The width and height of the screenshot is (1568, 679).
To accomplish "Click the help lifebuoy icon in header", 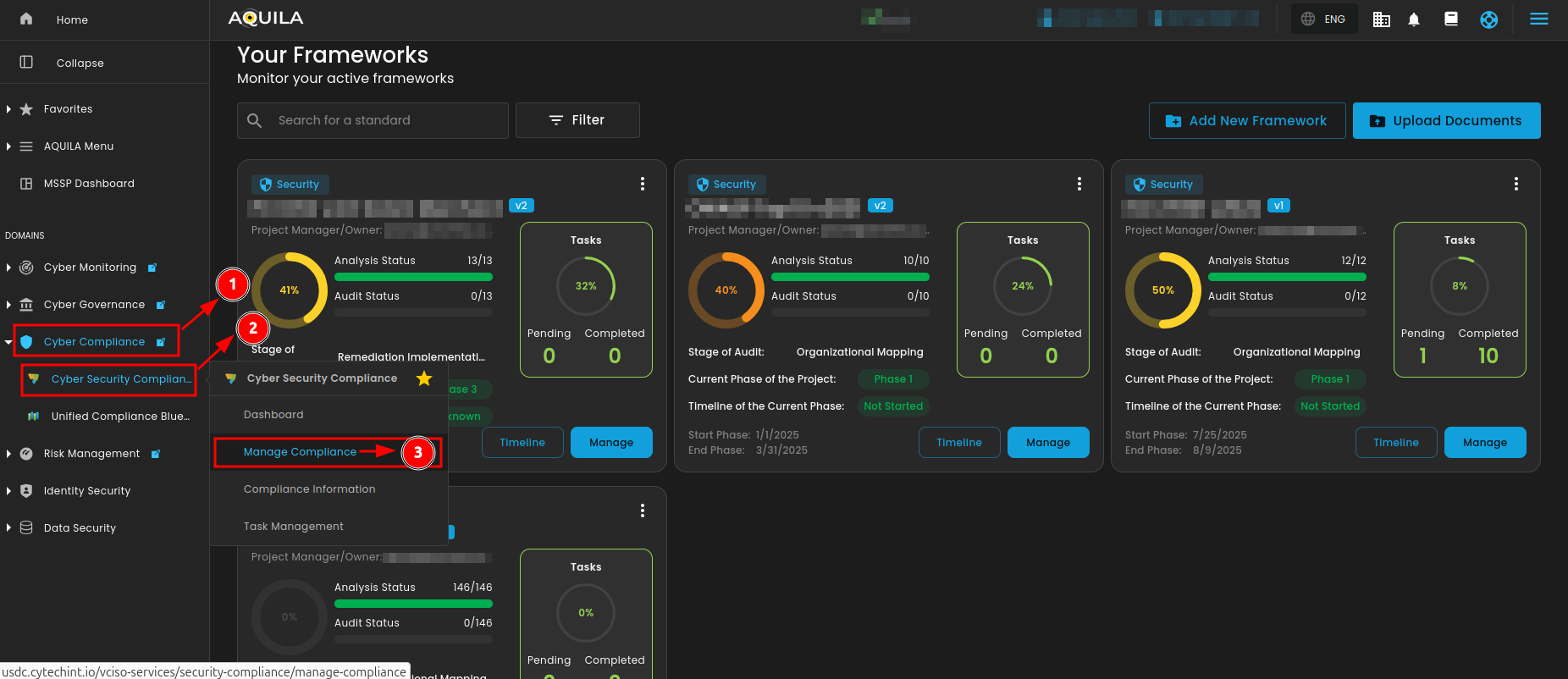I will point(1488,19).
